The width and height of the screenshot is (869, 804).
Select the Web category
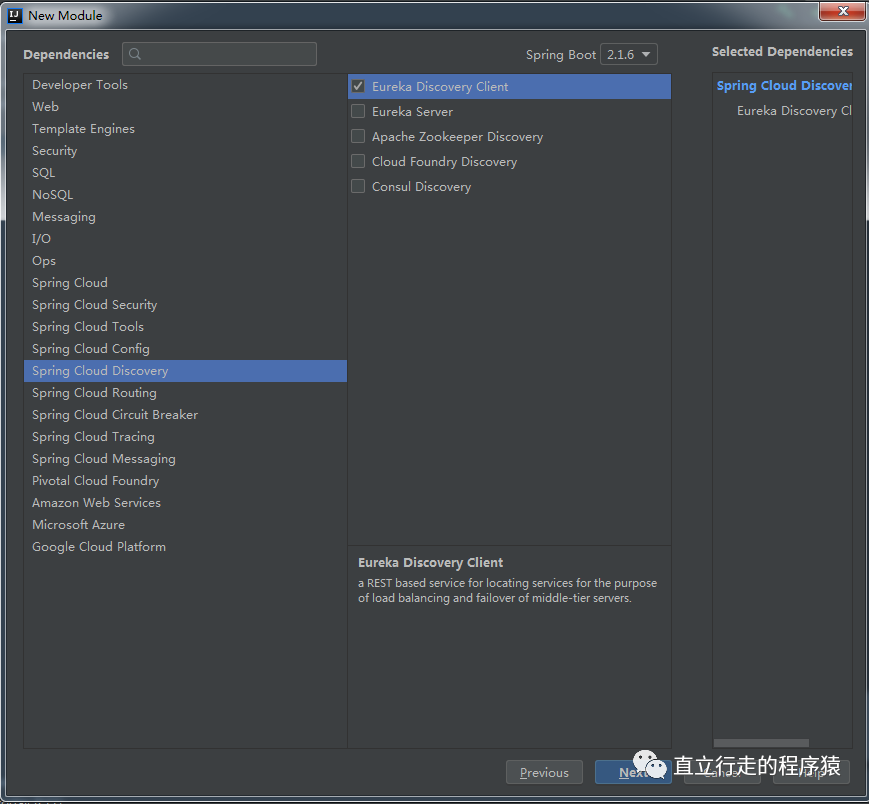[x=185, y=106]
